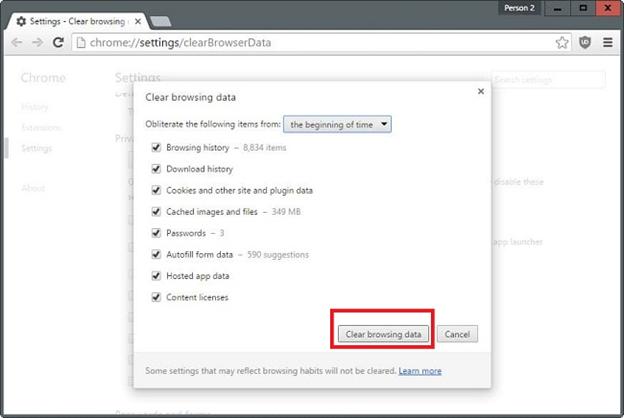Select Settings in the sidebar
The width and height of the screenshot is (624, 418).
tap(37, 148)
